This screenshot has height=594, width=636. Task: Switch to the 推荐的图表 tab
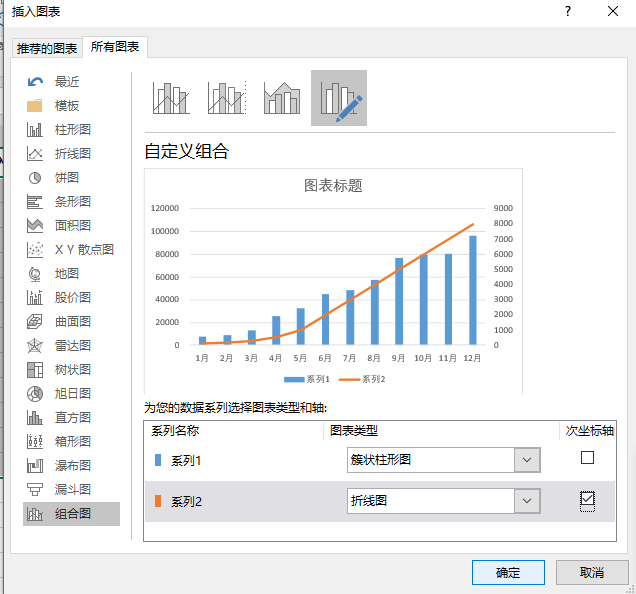click(47, 49)
